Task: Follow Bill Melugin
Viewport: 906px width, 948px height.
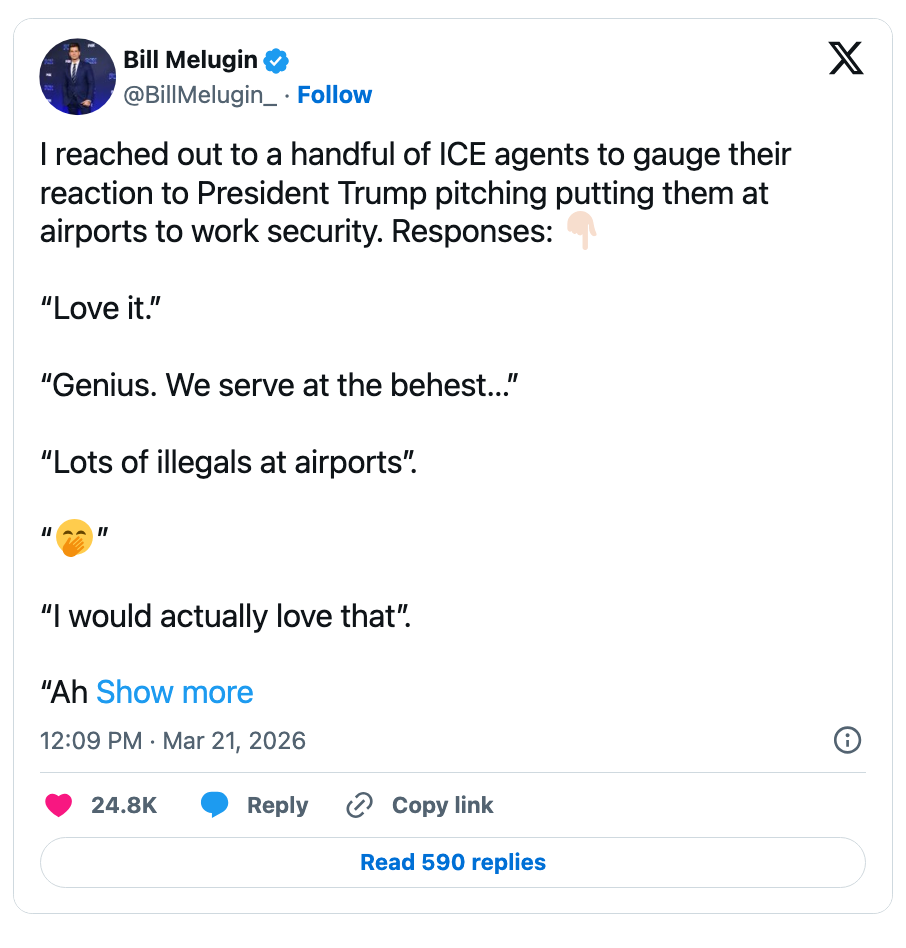Action: (334, 95)
